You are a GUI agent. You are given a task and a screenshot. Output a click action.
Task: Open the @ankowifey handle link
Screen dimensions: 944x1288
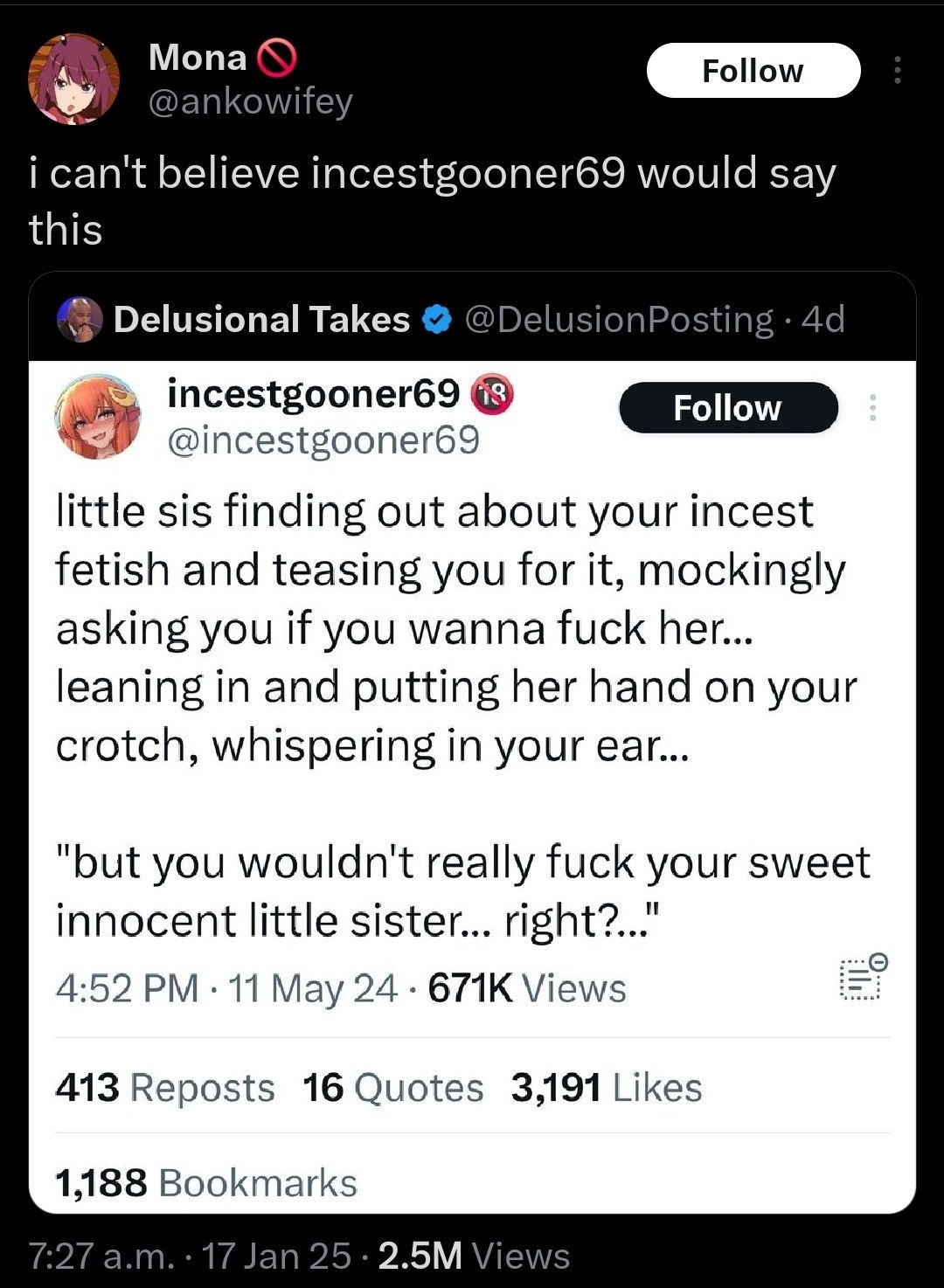click(250, 102)
